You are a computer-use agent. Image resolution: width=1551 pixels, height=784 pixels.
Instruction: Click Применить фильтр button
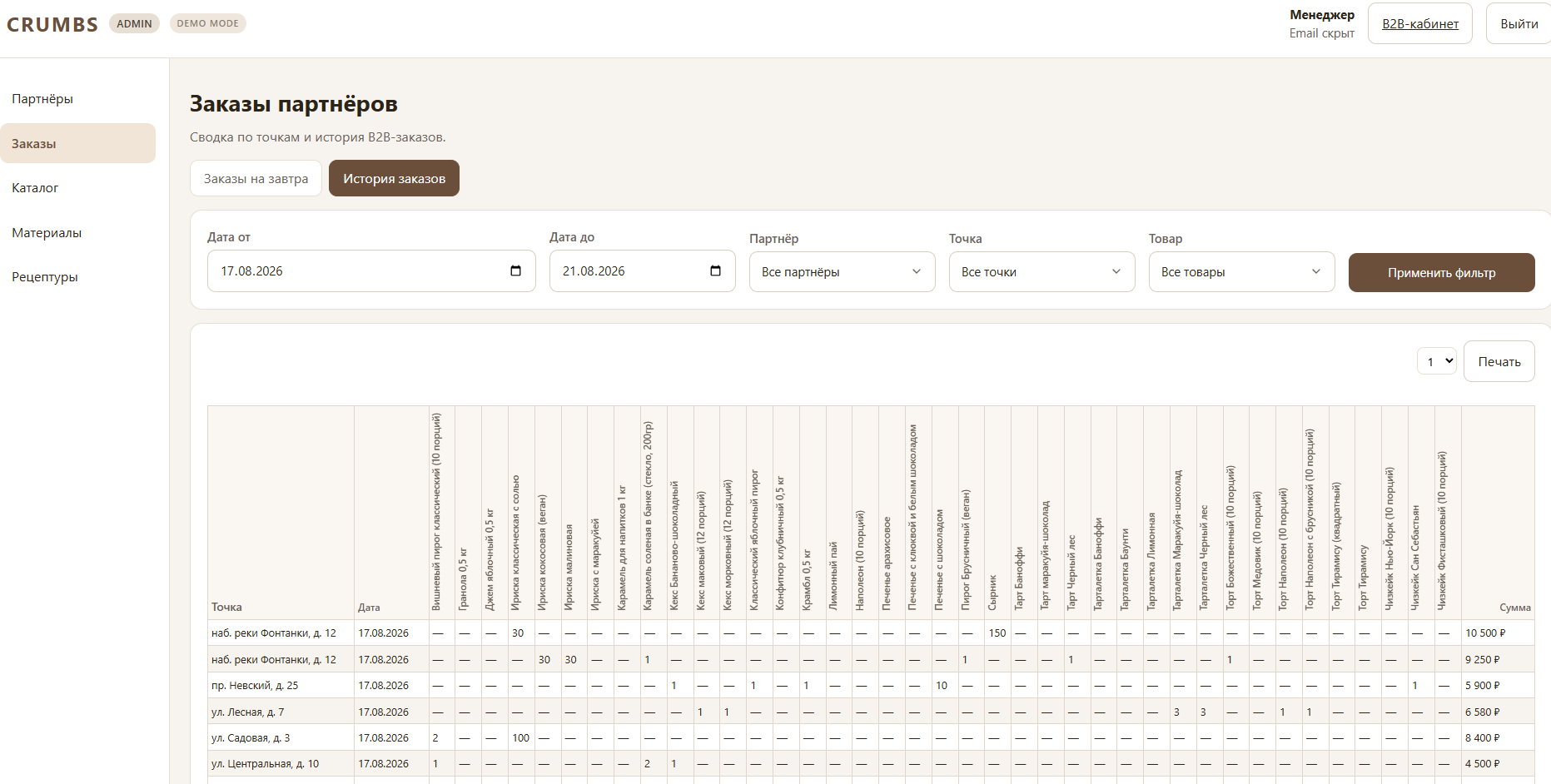tap(1441, 273)
